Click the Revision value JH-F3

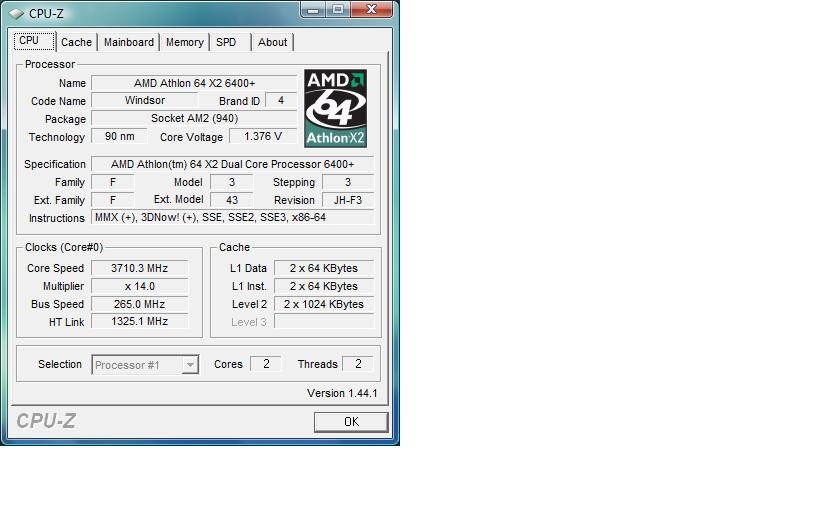coord(348,200)
